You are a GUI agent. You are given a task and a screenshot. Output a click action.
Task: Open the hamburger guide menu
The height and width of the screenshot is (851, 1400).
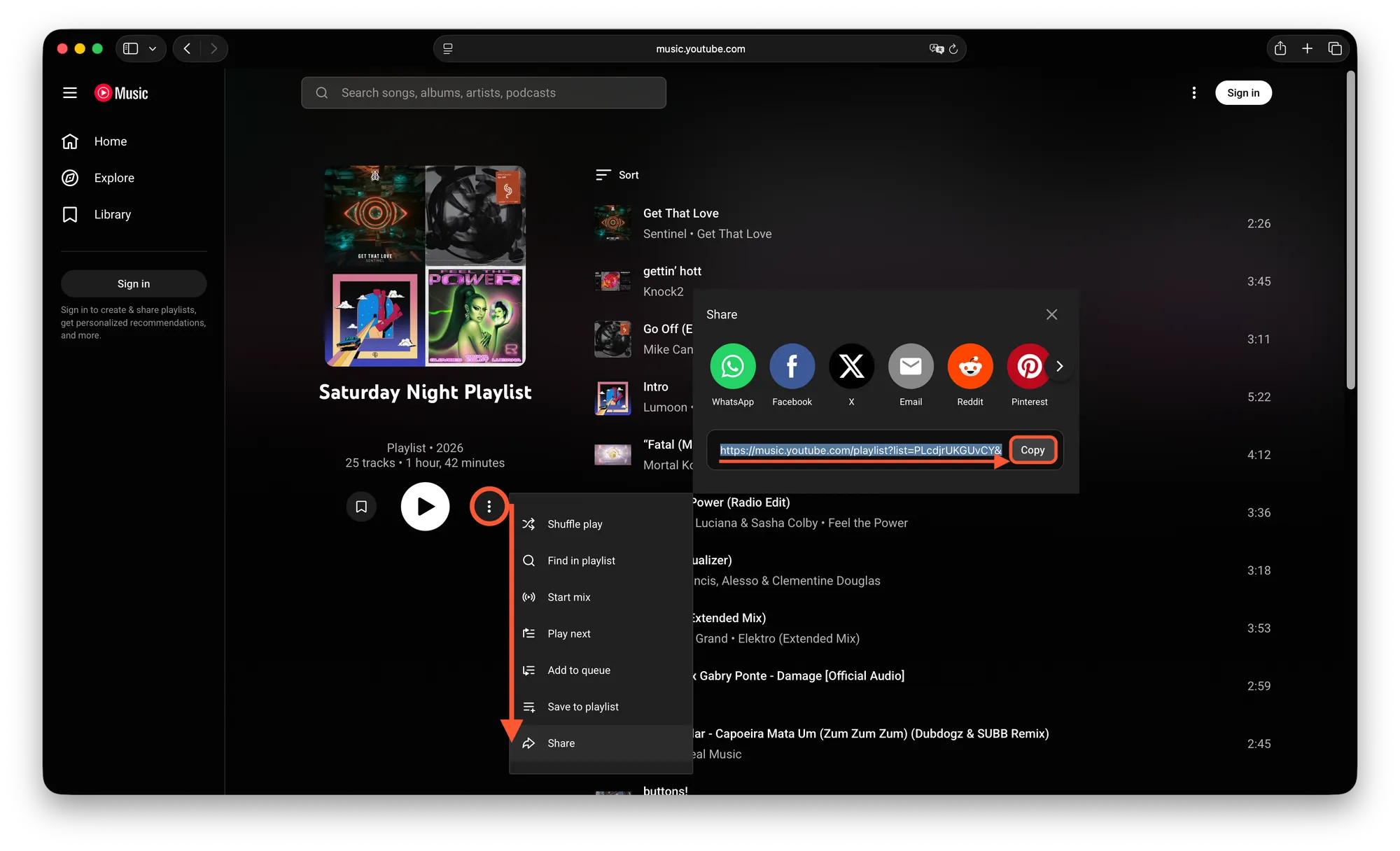click(70, 93)
